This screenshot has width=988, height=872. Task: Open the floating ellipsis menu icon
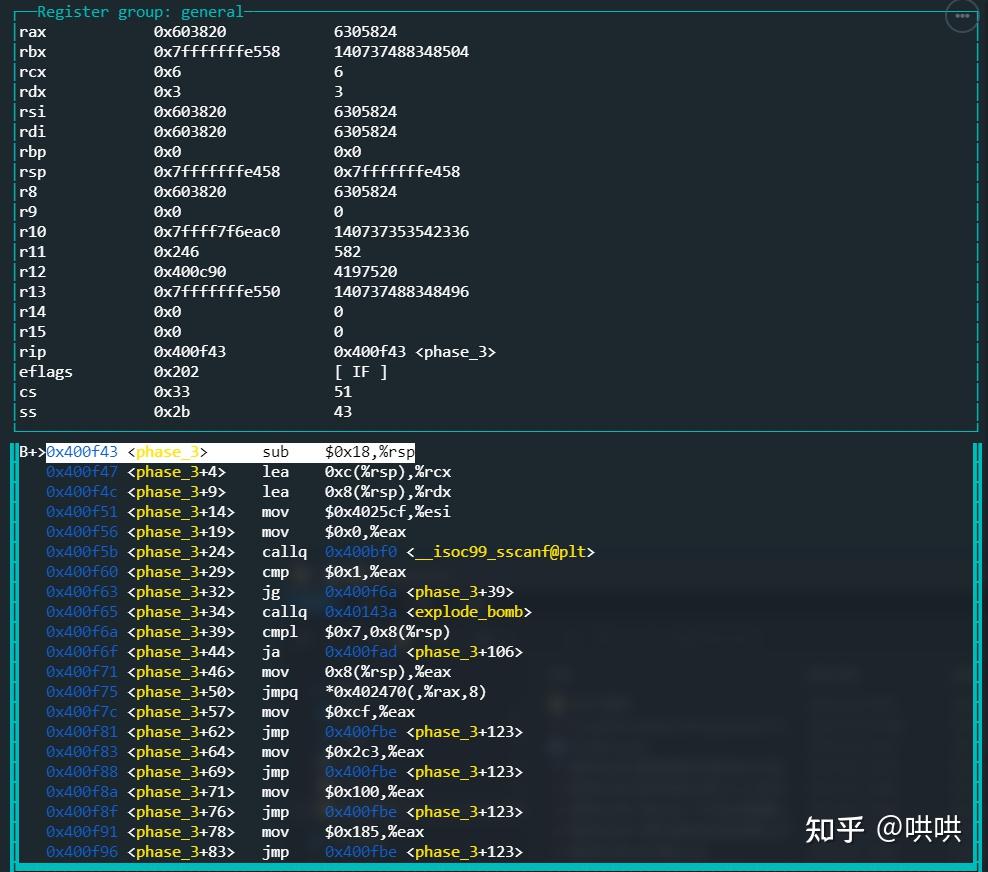pyautogui.click(x=960, y=17)
